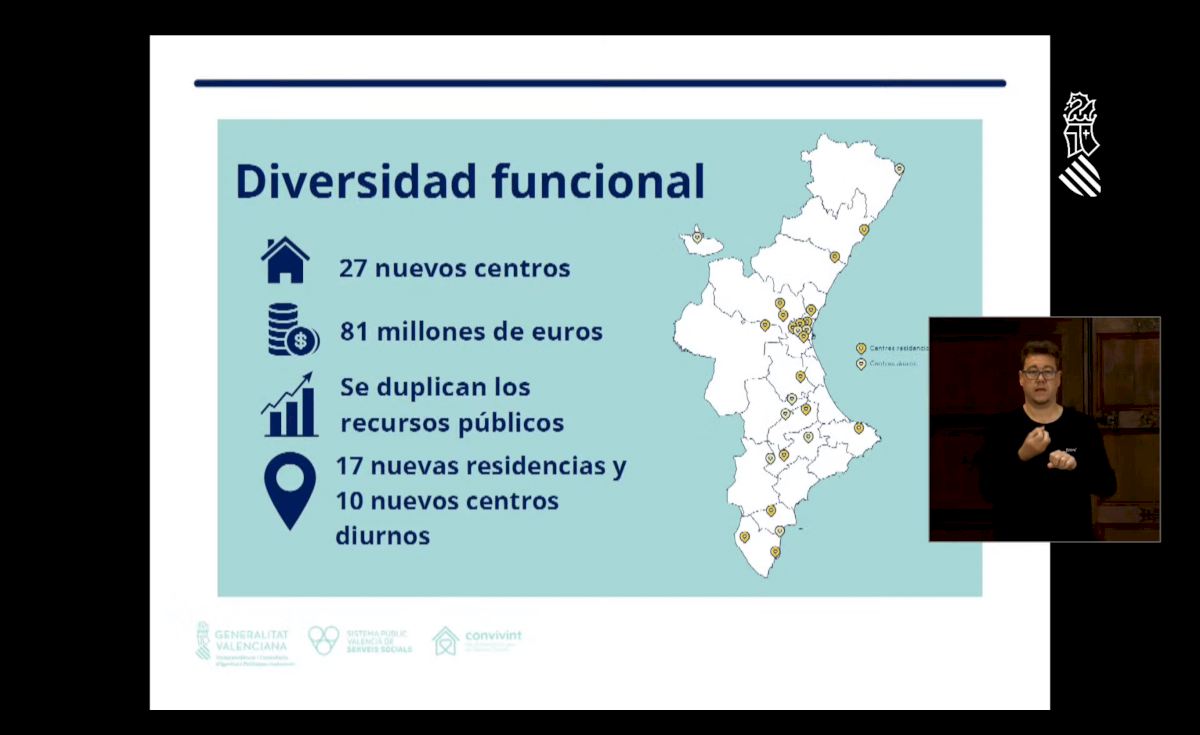Click the coin stack icon with dollar sign

point(292,330)
